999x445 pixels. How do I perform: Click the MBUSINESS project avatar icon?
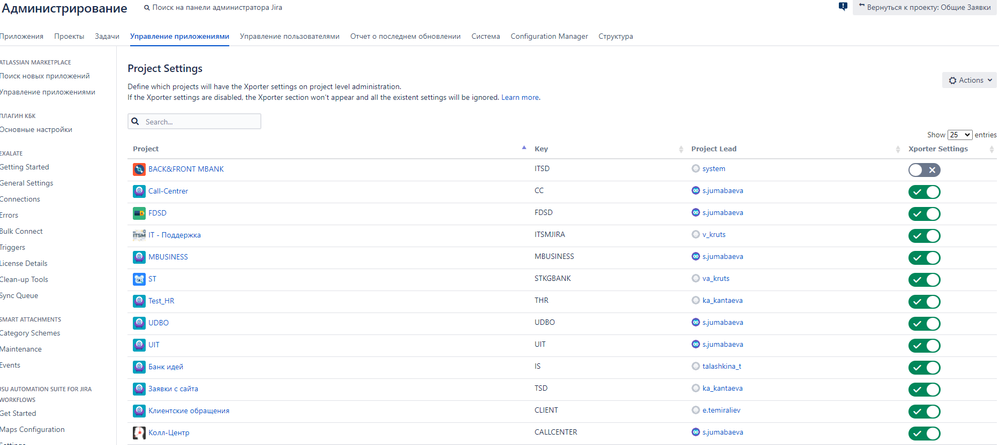(139, 257)
